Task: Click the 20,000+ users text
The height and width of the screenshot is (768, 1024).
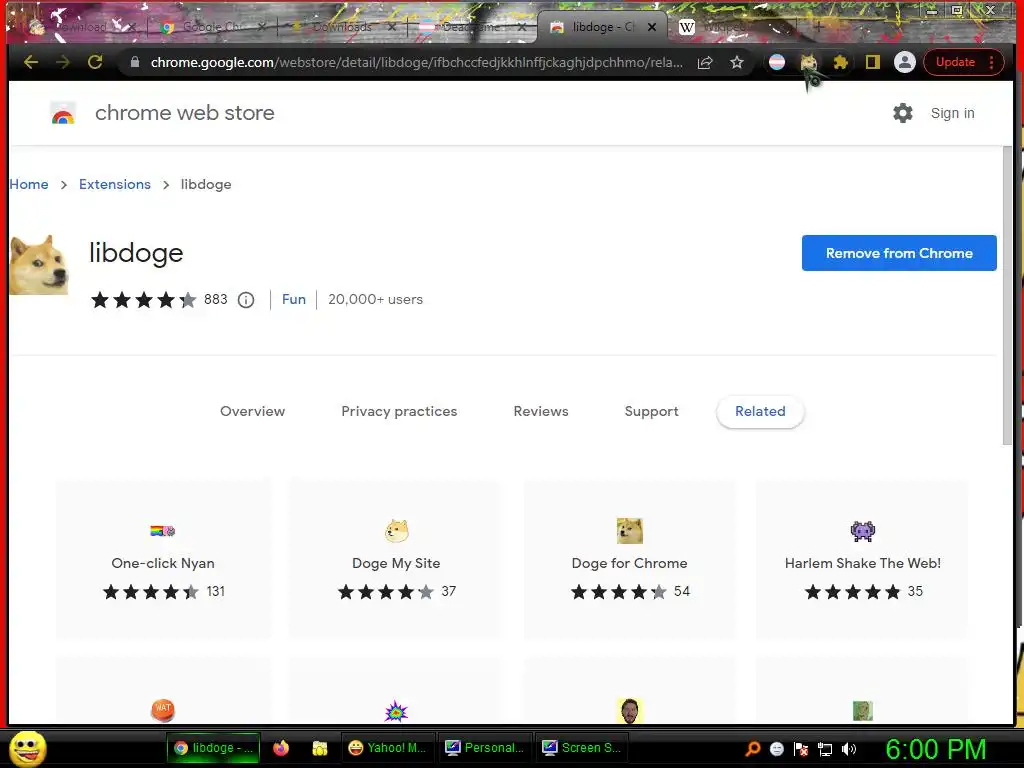Action: 376,299
